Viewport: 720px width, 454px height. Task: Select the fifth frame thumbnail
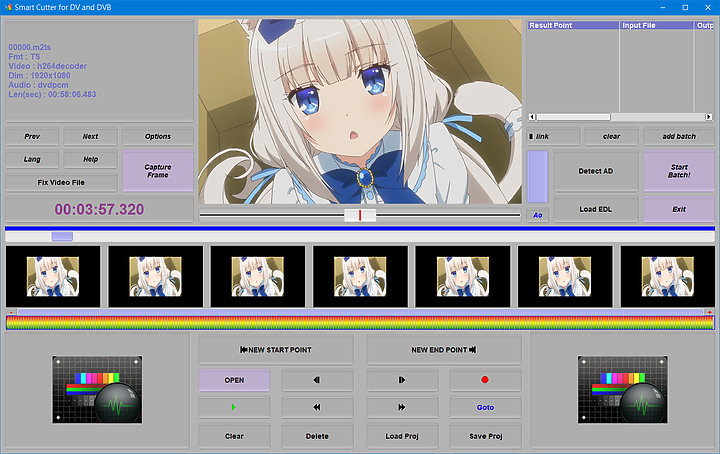click(462, 276)
